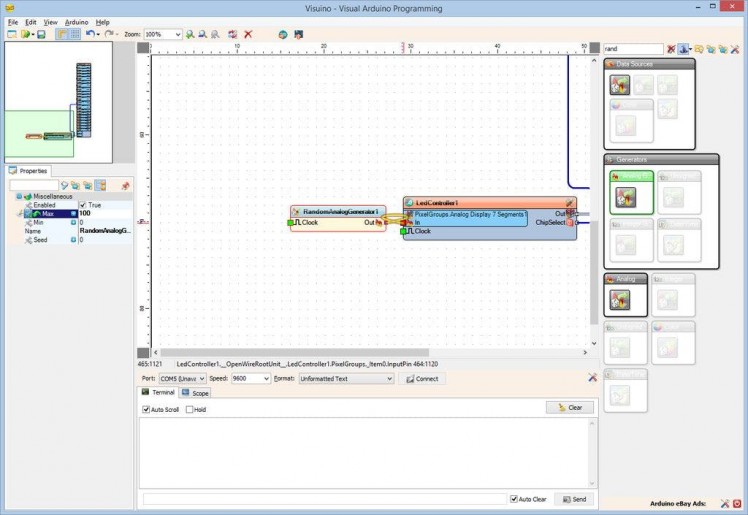Screen dimensions: 748x515
Task: Uncheck the Auto Scroll checkbox
Action: pyautogui.click(x=146, y=410)
